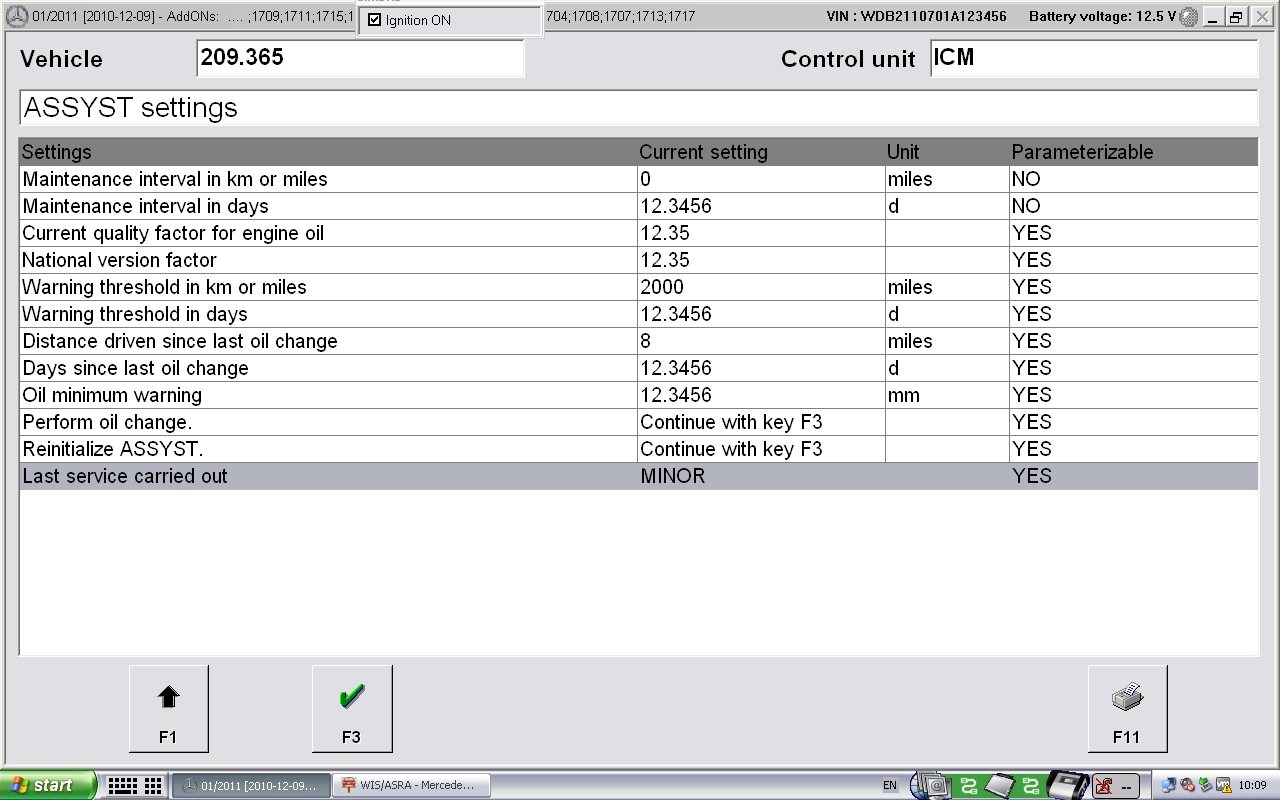Click the Vehicle field showing 209.365

362,58
